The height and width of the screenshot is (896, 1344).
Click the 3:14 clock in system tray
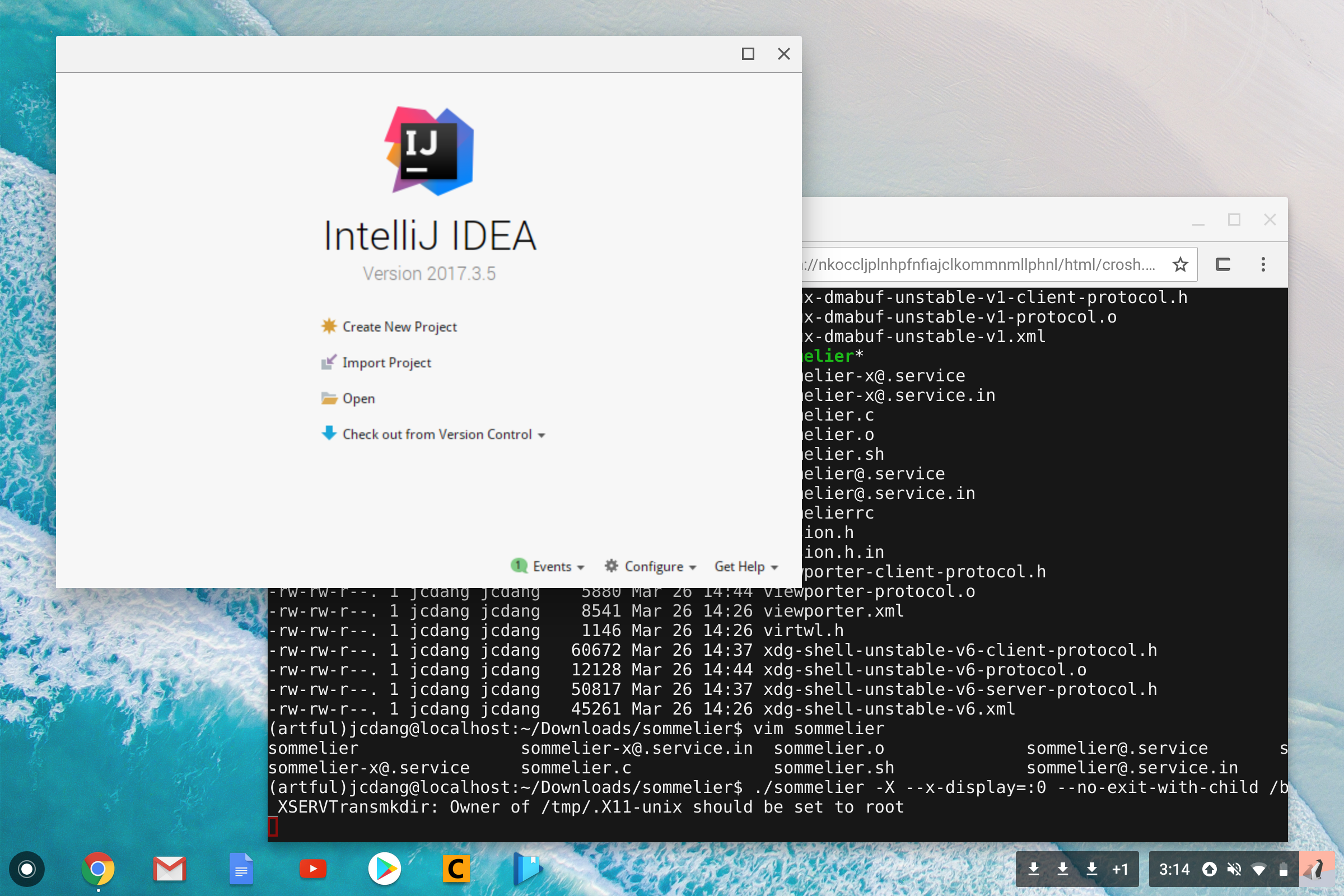coord(1174,869)
